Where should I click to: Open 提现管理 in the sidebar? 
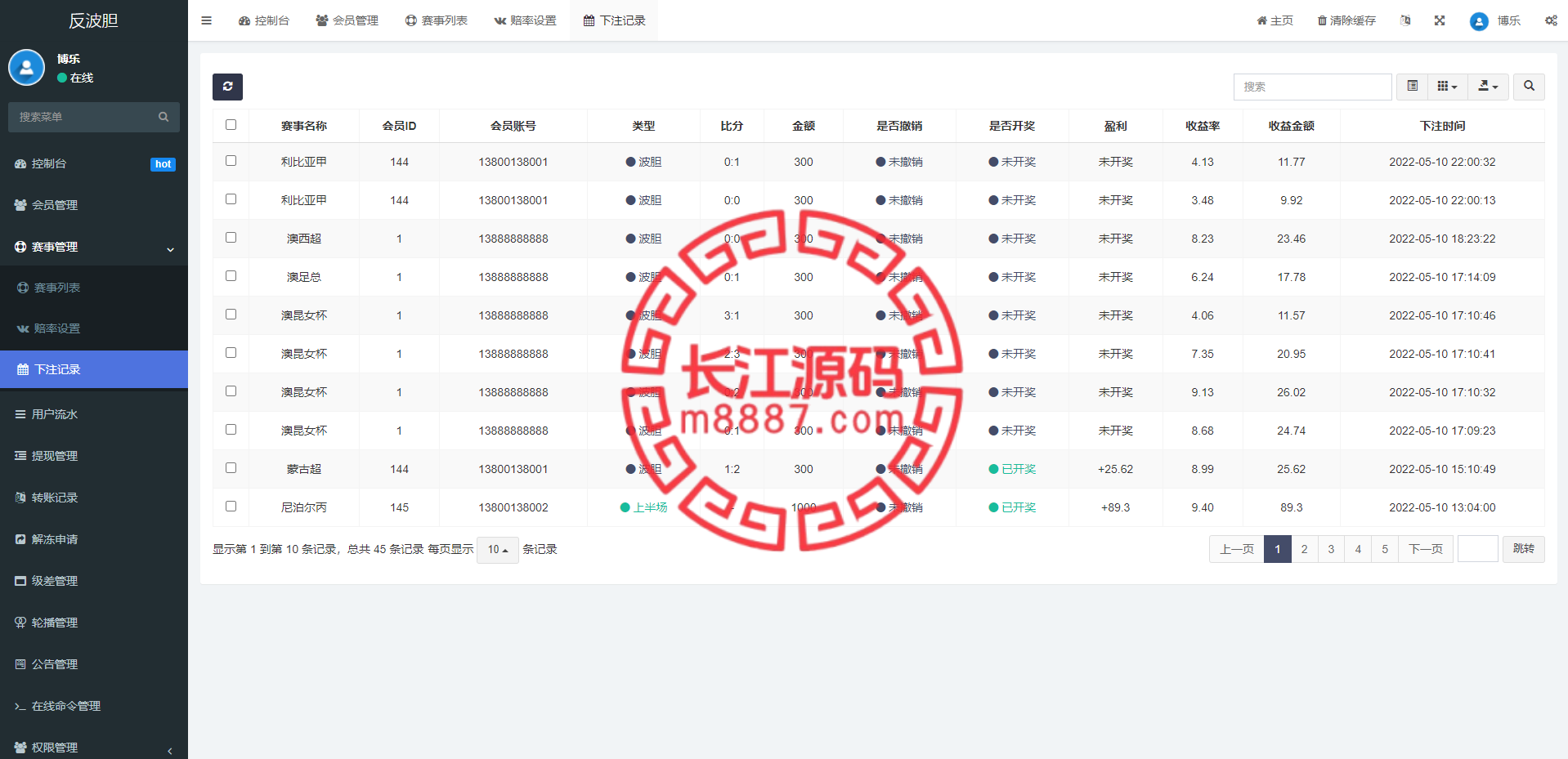click(x=94, y=456)
